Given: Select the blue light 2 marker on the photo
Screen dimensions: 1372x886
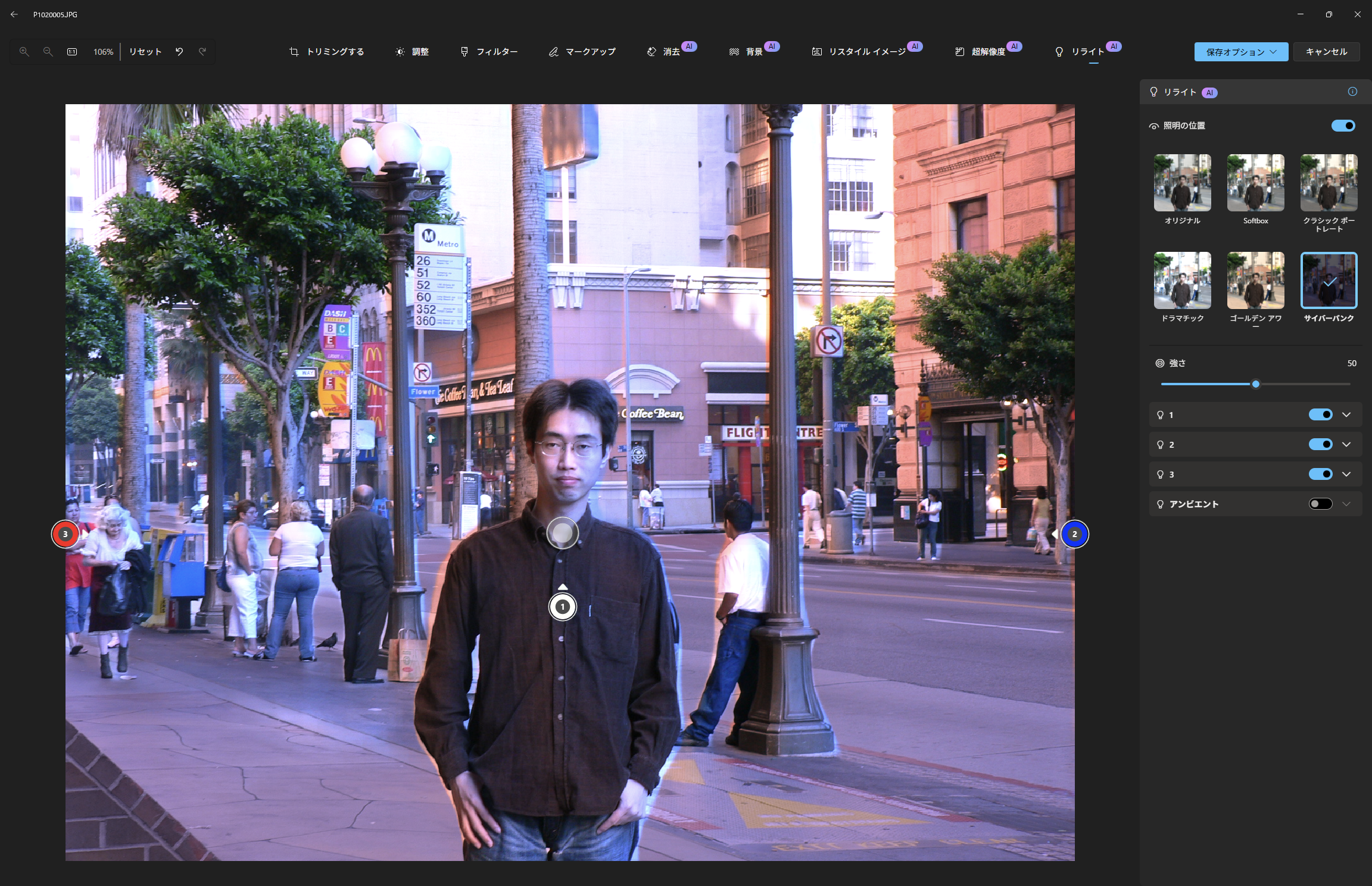Looking at the screenshot, I should [x=1074, y=534].
